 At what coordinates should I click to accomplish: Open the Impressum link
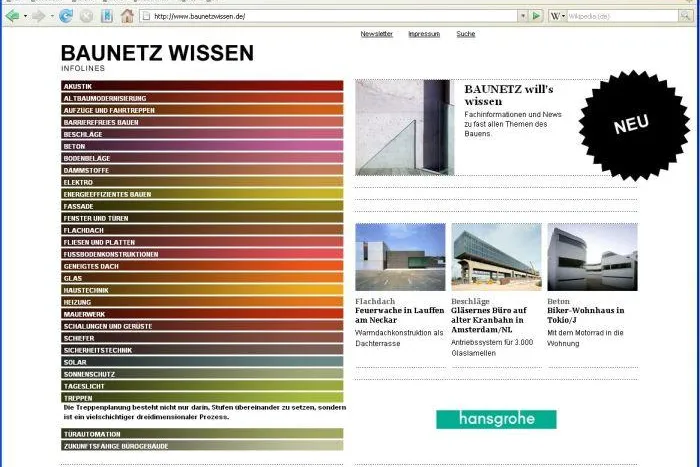[424, 34]
